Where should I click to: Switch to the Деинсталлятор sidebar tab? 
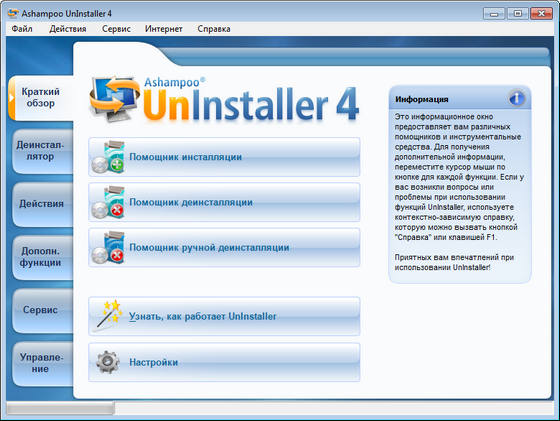coord(42,151)
